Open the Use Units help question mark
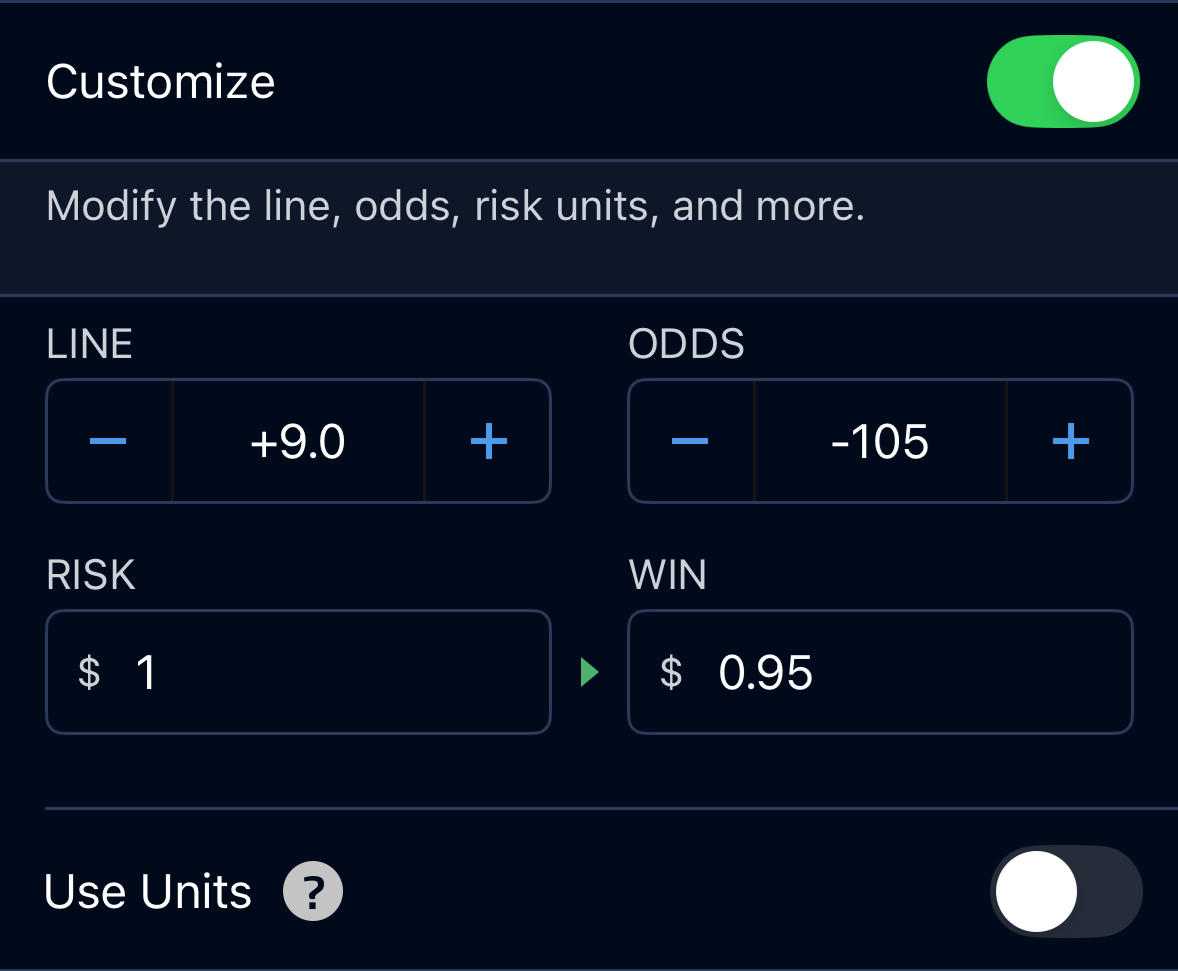 [313, 891]
